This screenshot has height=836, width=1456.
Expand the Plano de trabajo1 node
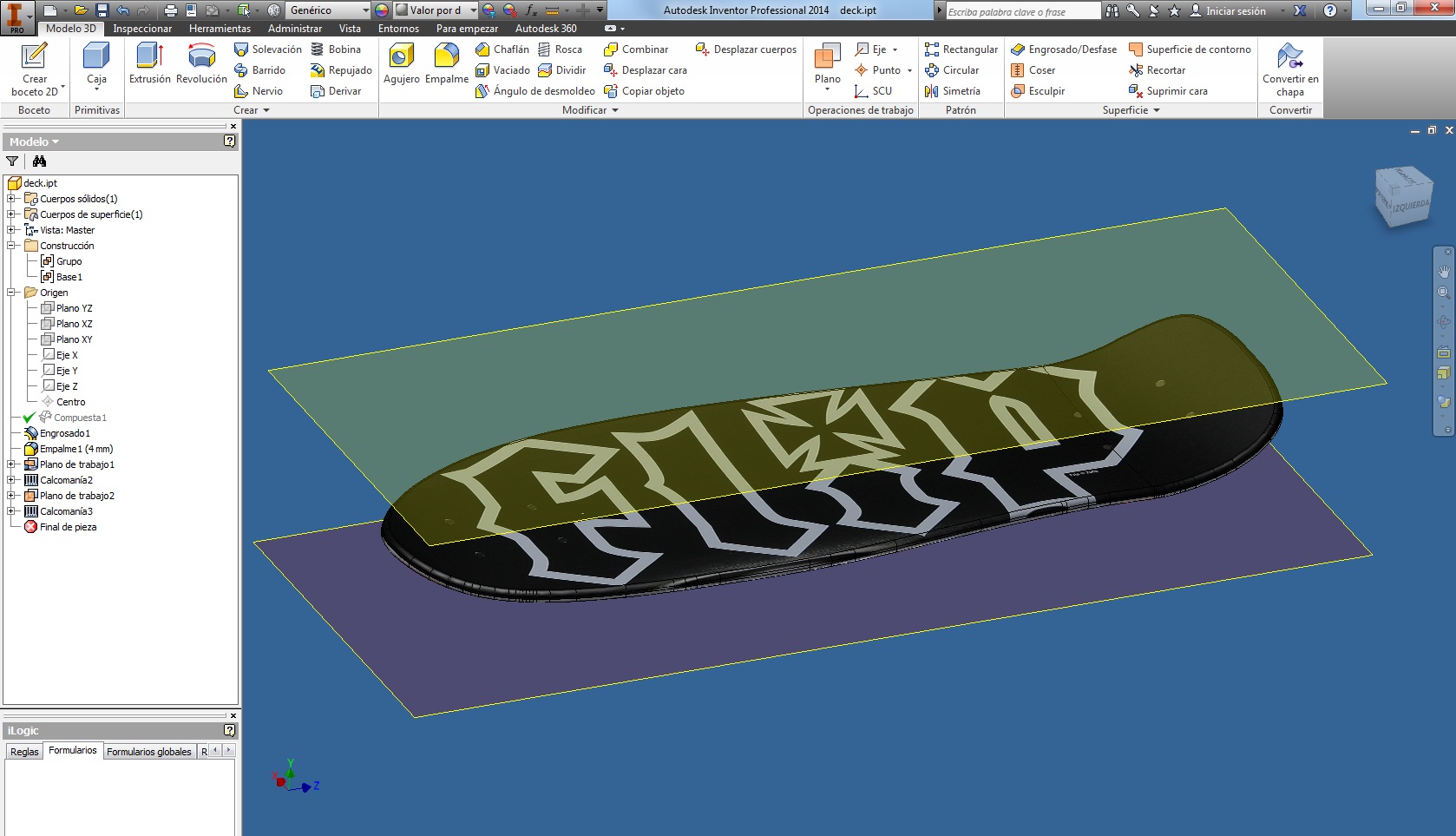click(10, 464)
